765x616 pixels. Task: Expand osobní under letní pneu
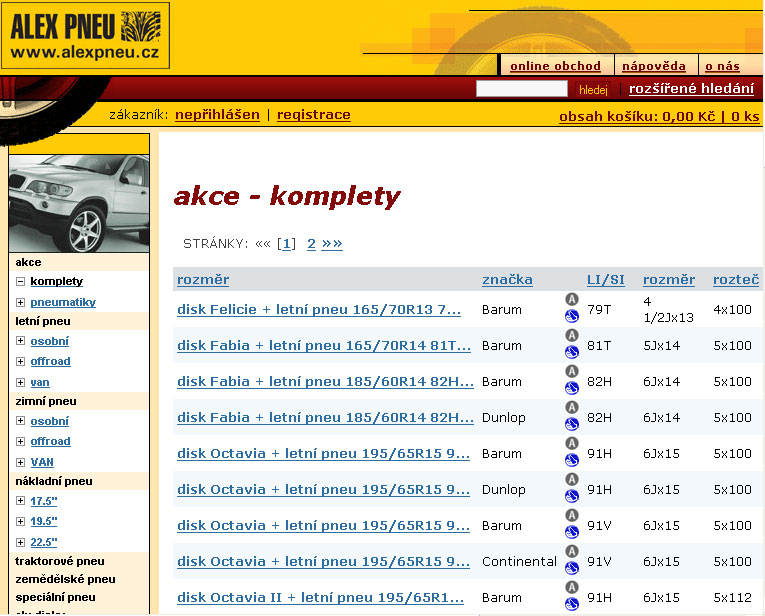point(20,341)
